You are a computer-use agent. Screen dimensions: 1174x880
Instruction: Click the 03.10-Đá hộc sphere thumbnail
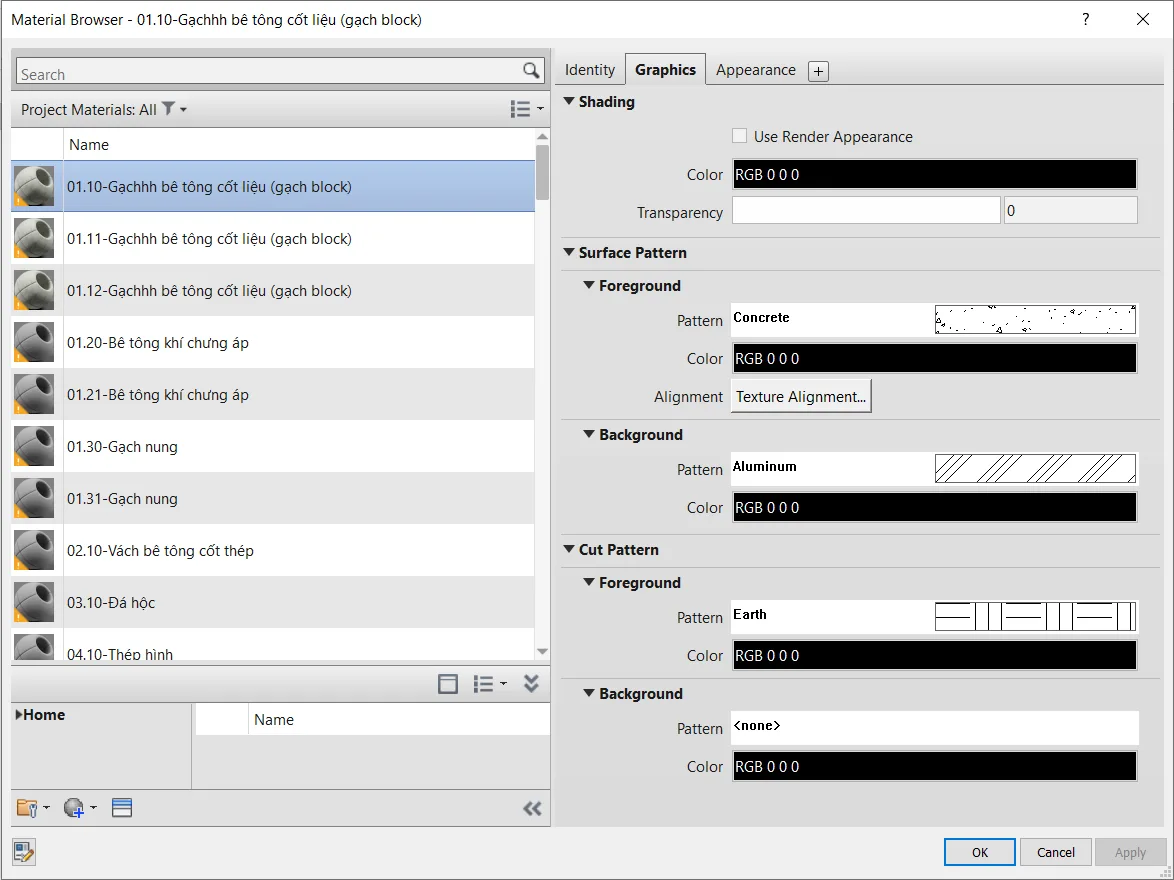tap(34, 602)
